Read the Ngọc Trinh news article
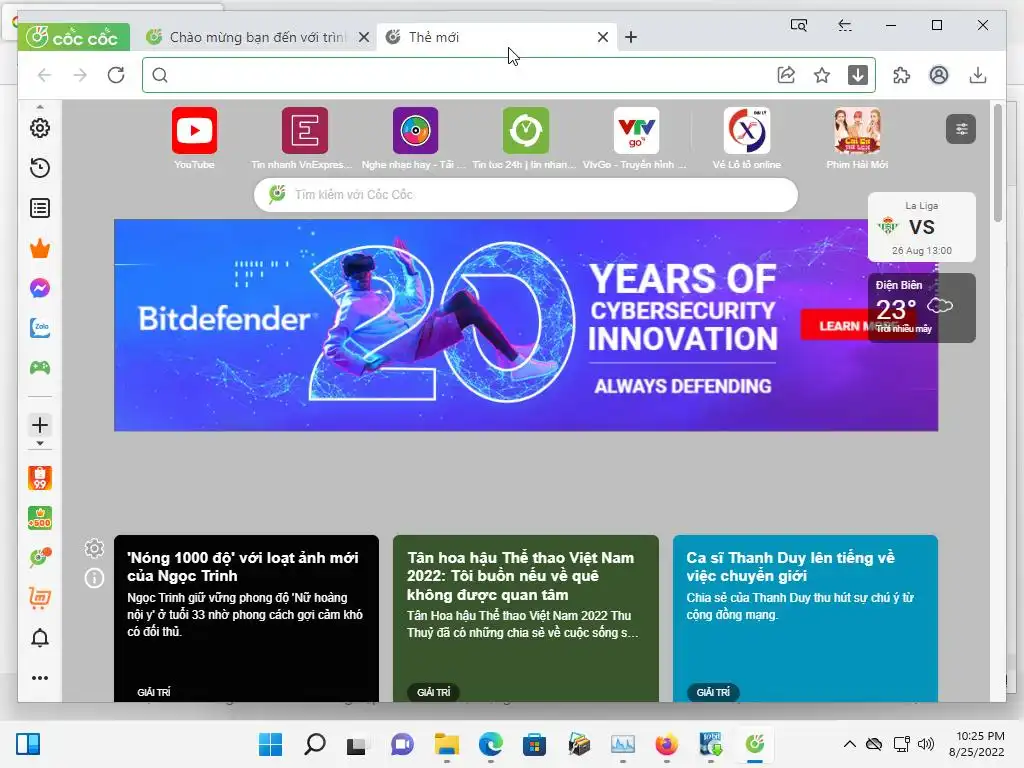 coord(246,618)
